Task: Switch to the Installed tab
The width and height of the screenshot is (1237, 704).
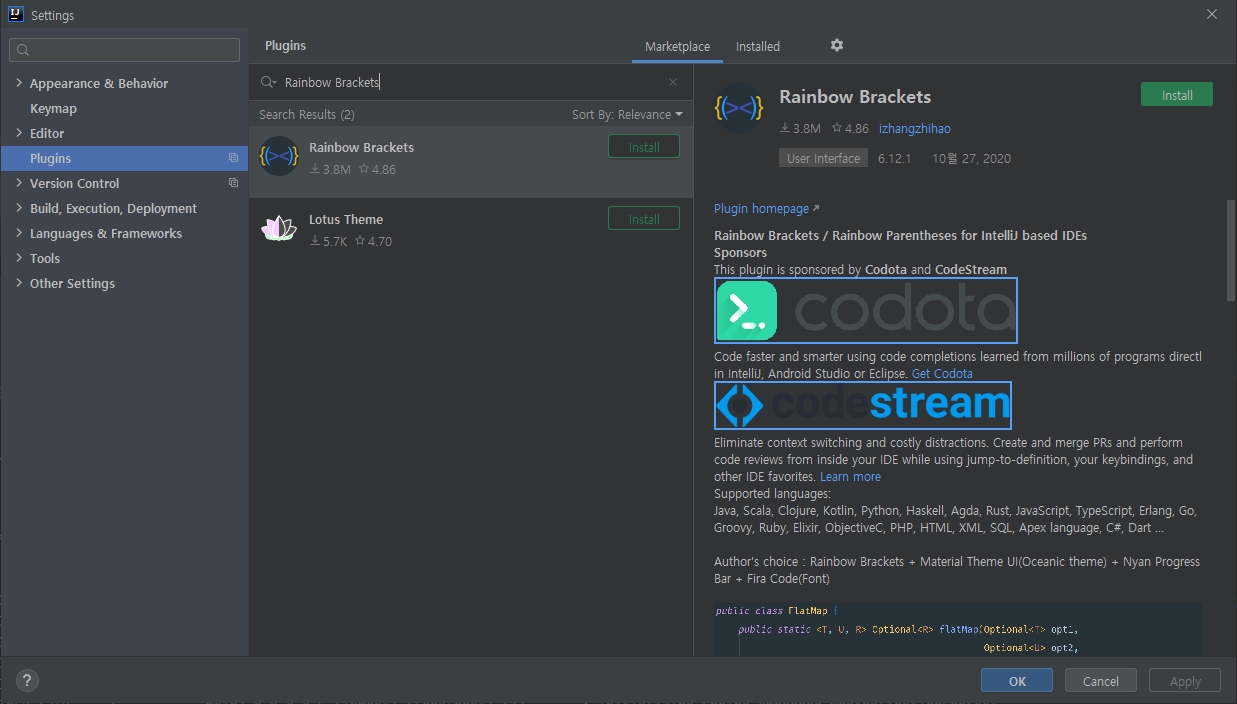Action: point(758,47)
